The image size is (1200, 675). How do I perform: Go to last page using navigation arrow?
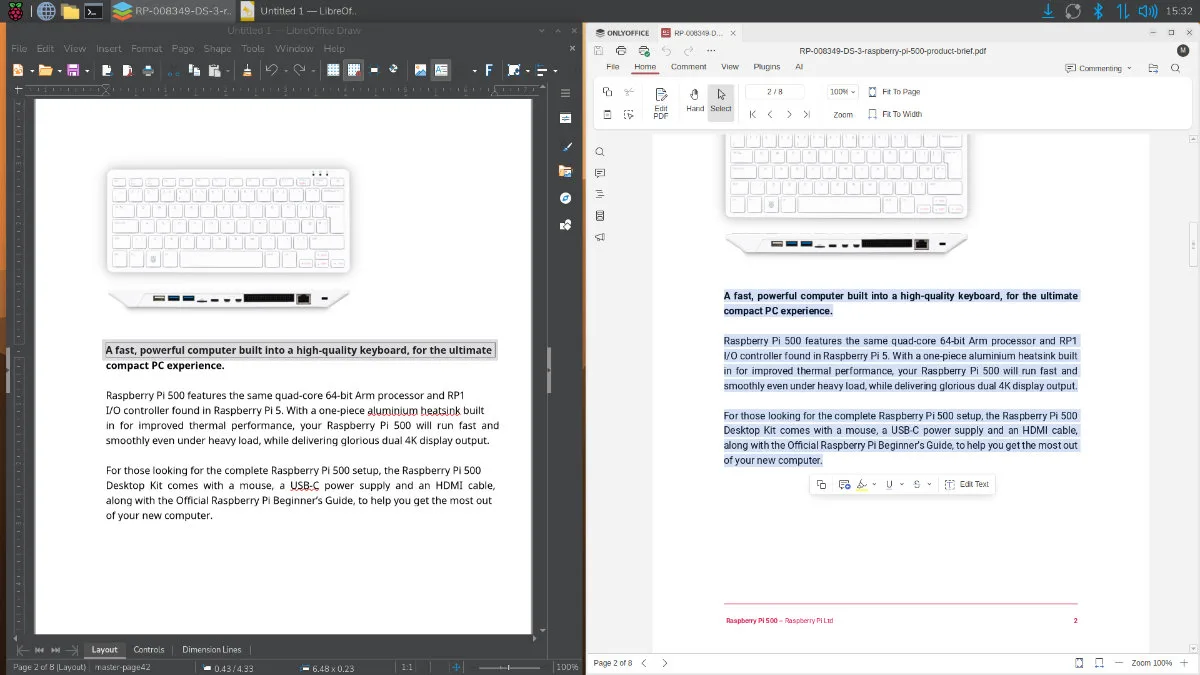807,114
